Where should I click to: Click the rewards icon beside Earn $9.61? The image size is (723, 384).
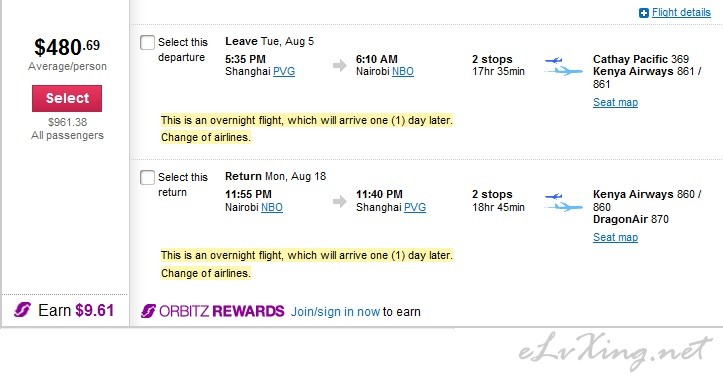(x=22, y=309)
